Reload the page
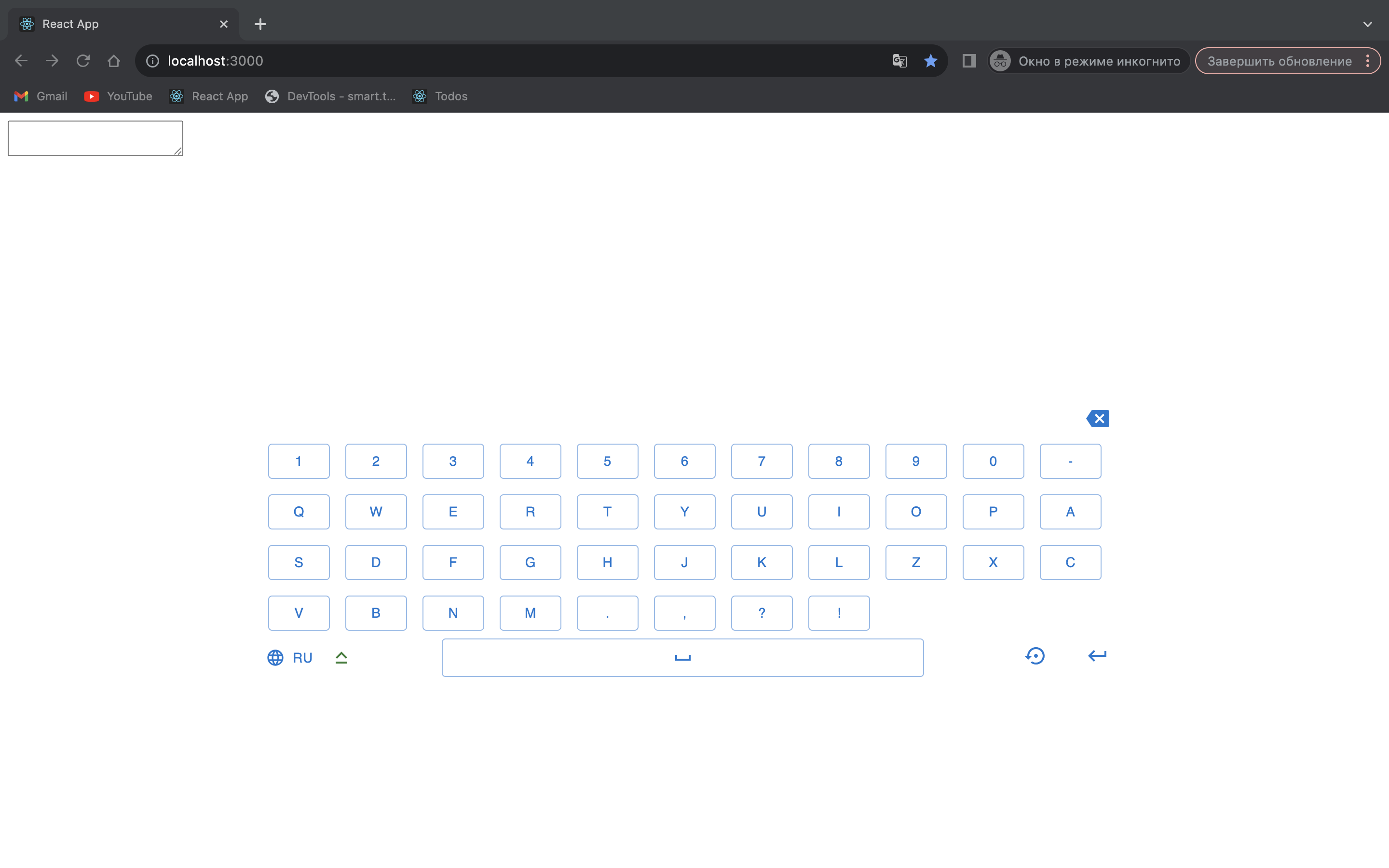 click(83, 61)
